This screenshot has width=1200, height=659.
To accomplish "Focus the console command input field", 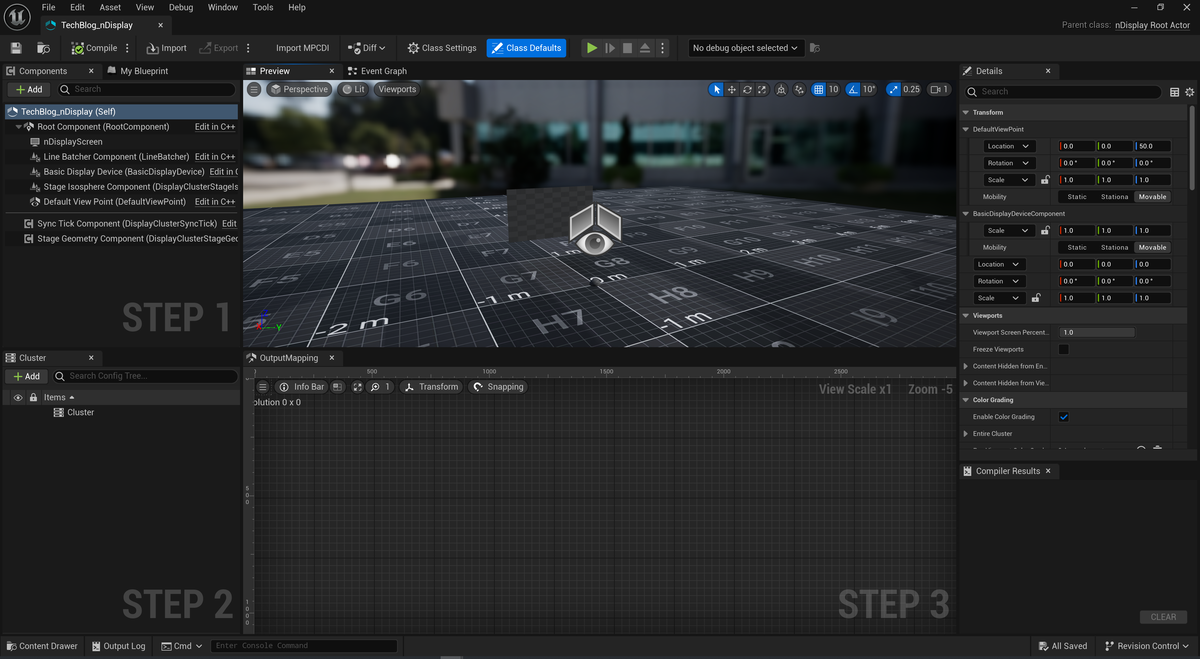I will click(x=303, y=646).
